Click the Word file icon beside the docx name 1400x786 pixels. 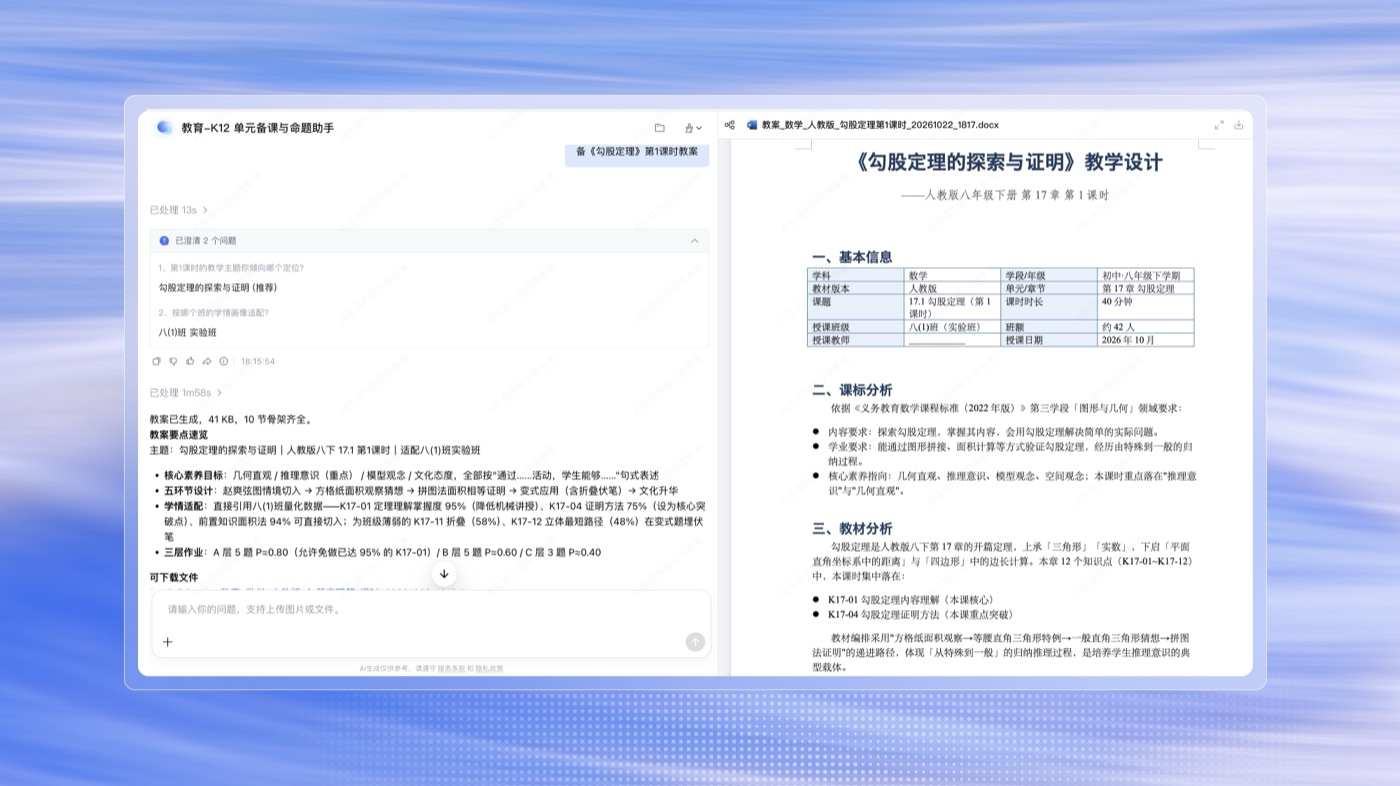(x=752, y=125)
